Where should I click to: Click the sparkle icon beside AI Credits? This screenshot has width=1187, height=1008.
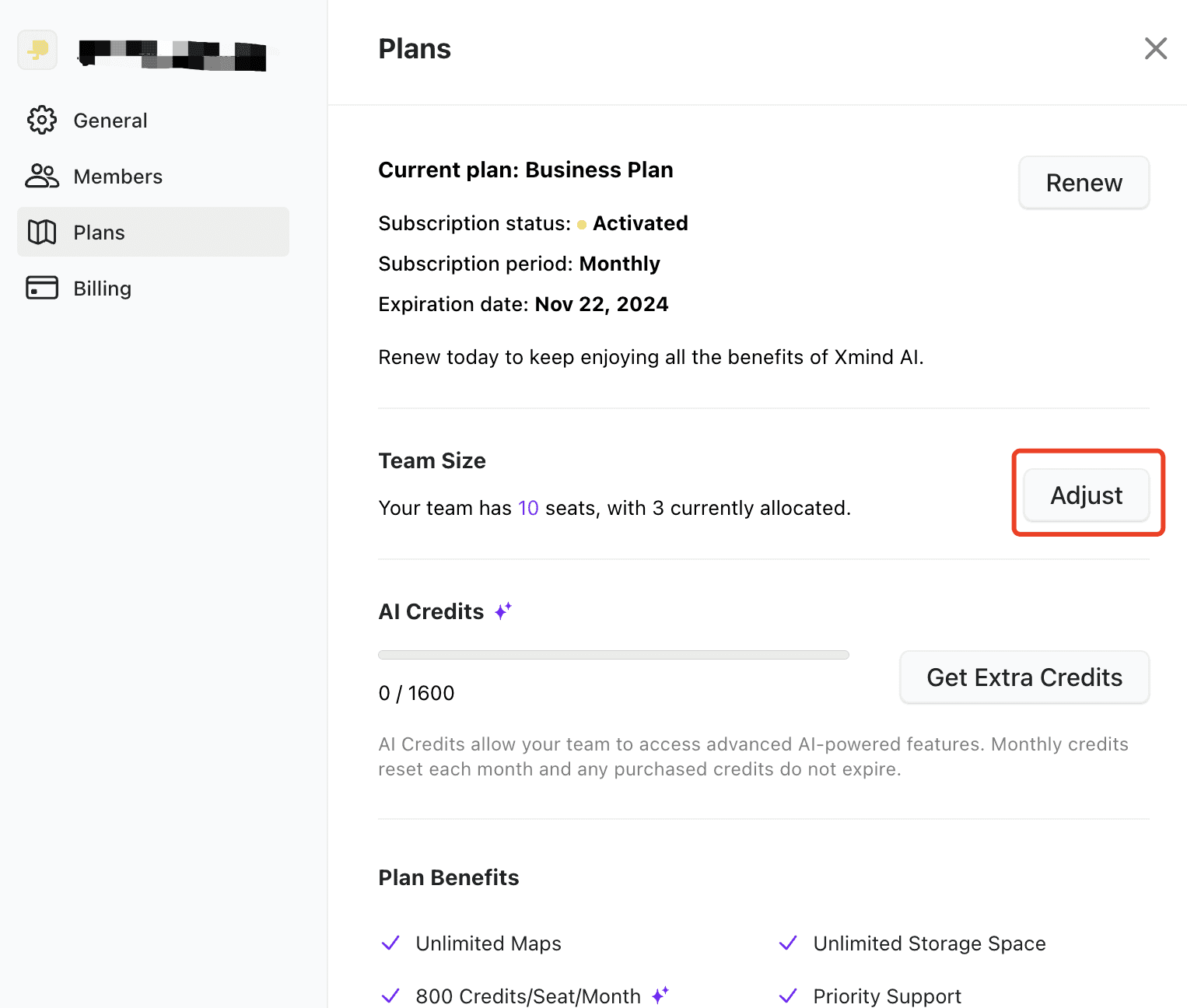coord(503,611)
